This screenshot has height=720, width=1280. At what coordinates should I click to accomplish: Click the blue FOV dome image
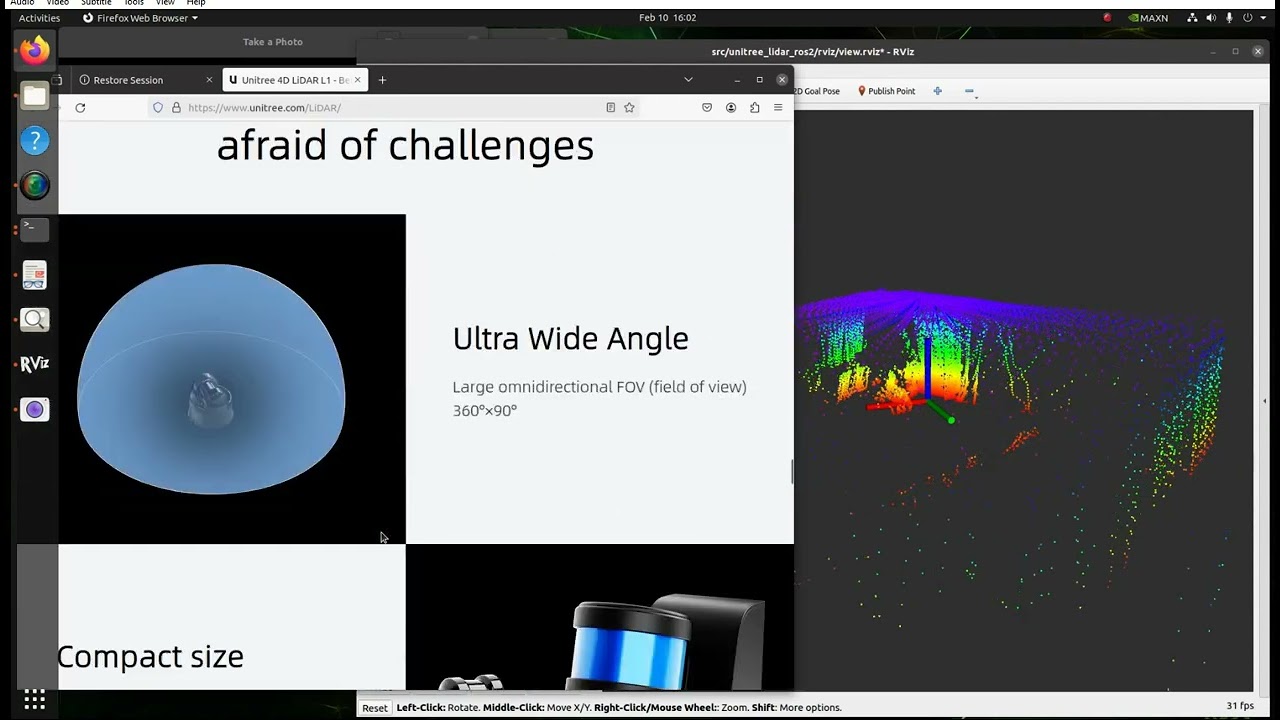pos(211,379)
